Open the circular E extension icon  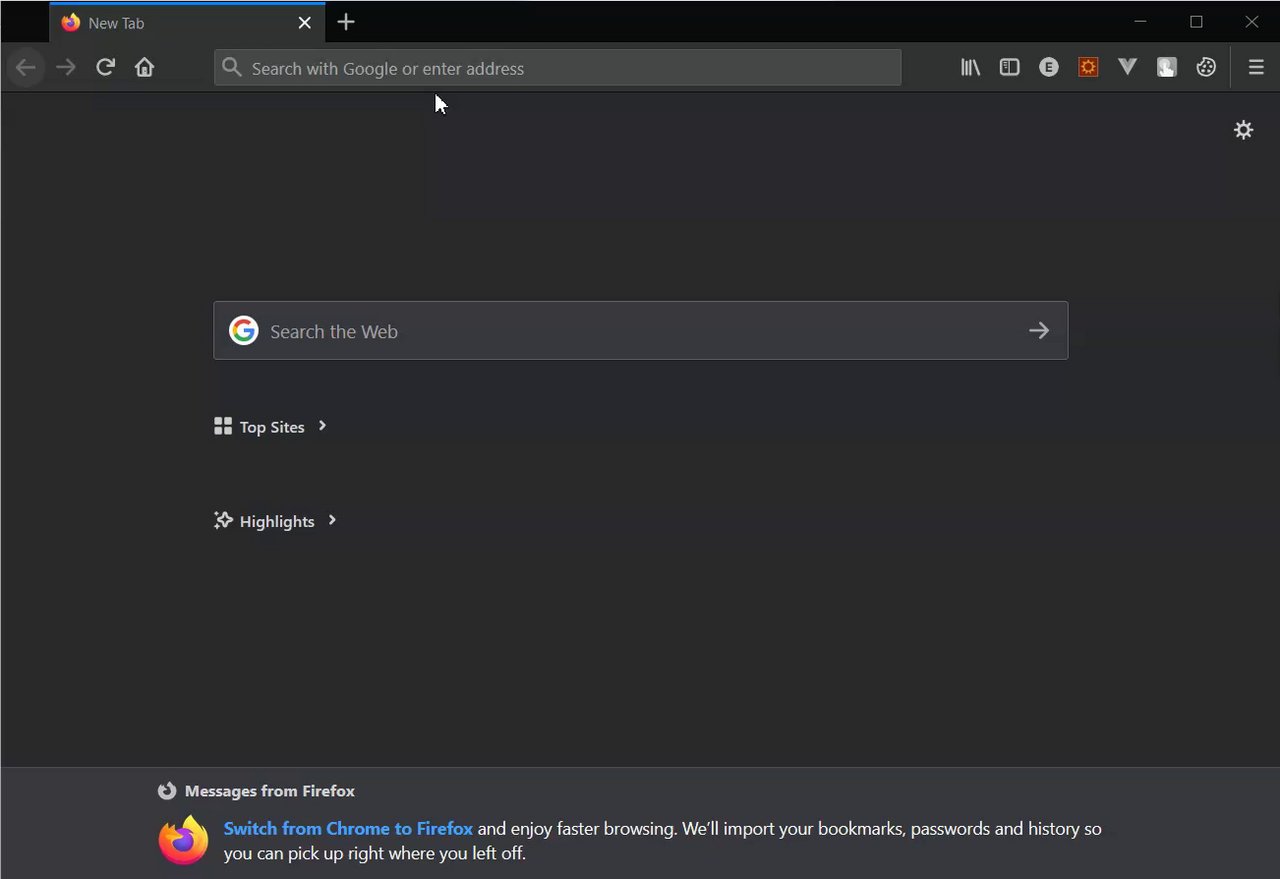click(x=1049, y=68)
